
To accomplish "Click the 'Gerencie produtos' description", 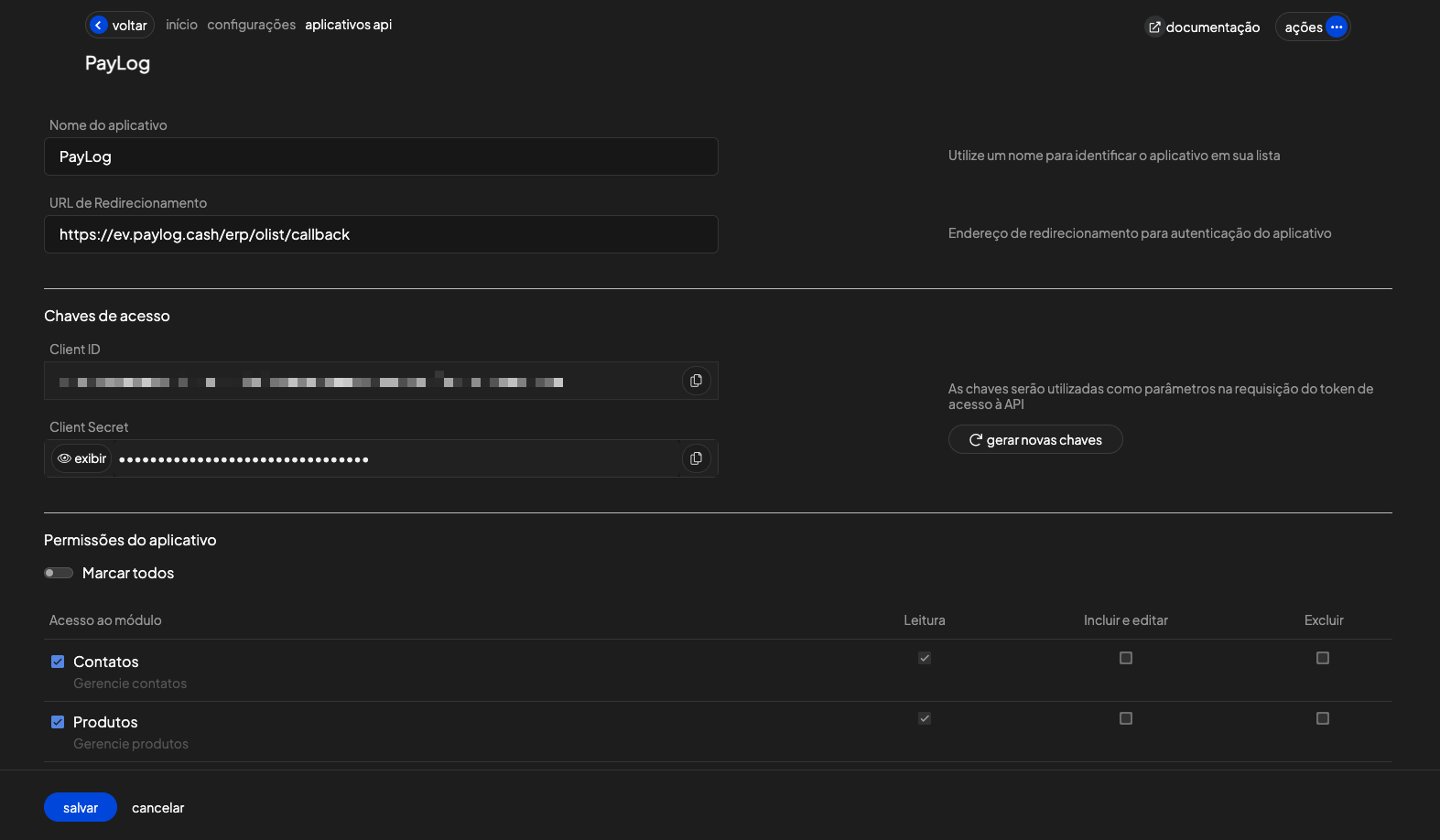I will pos(131,744).
